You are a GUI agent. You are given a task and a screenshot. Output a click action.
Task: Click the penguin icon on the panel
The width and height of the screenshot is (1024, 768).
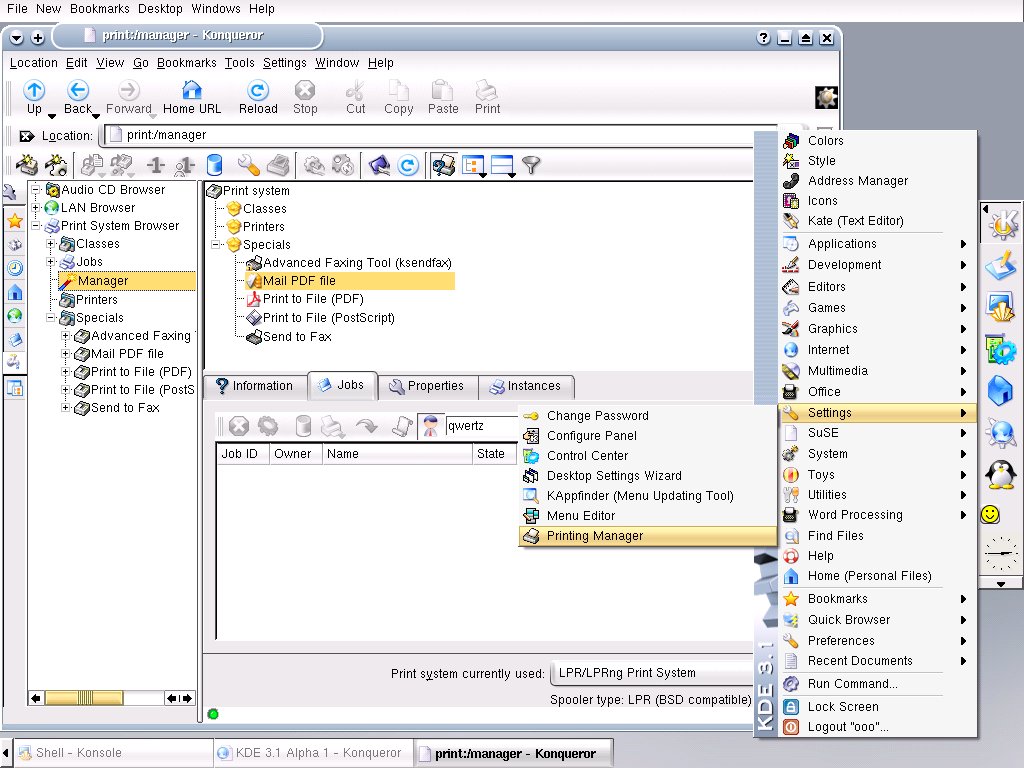coord(1000,473)
